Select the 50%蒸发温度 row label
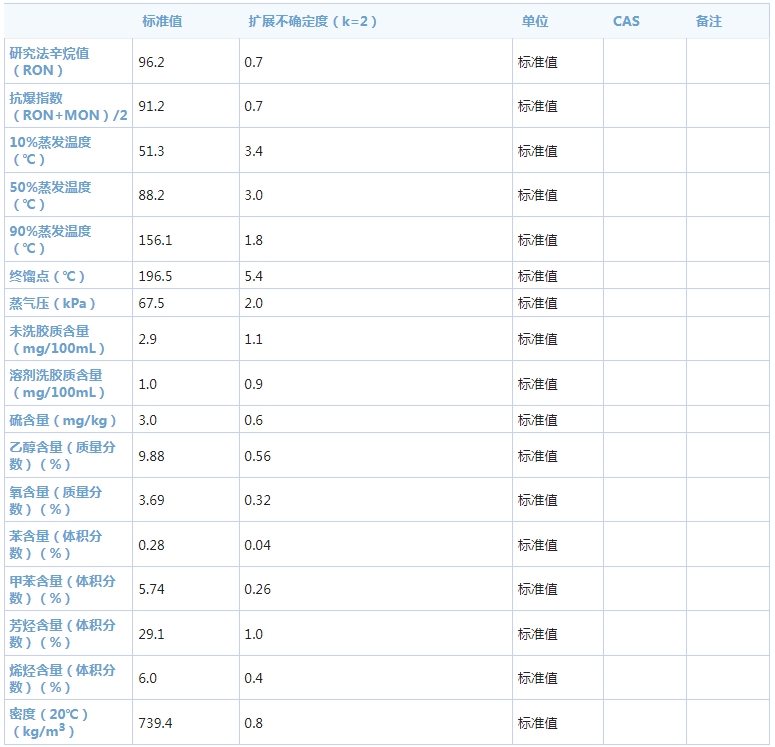Screen dimensions: 775x747 (x=50, y=195)
